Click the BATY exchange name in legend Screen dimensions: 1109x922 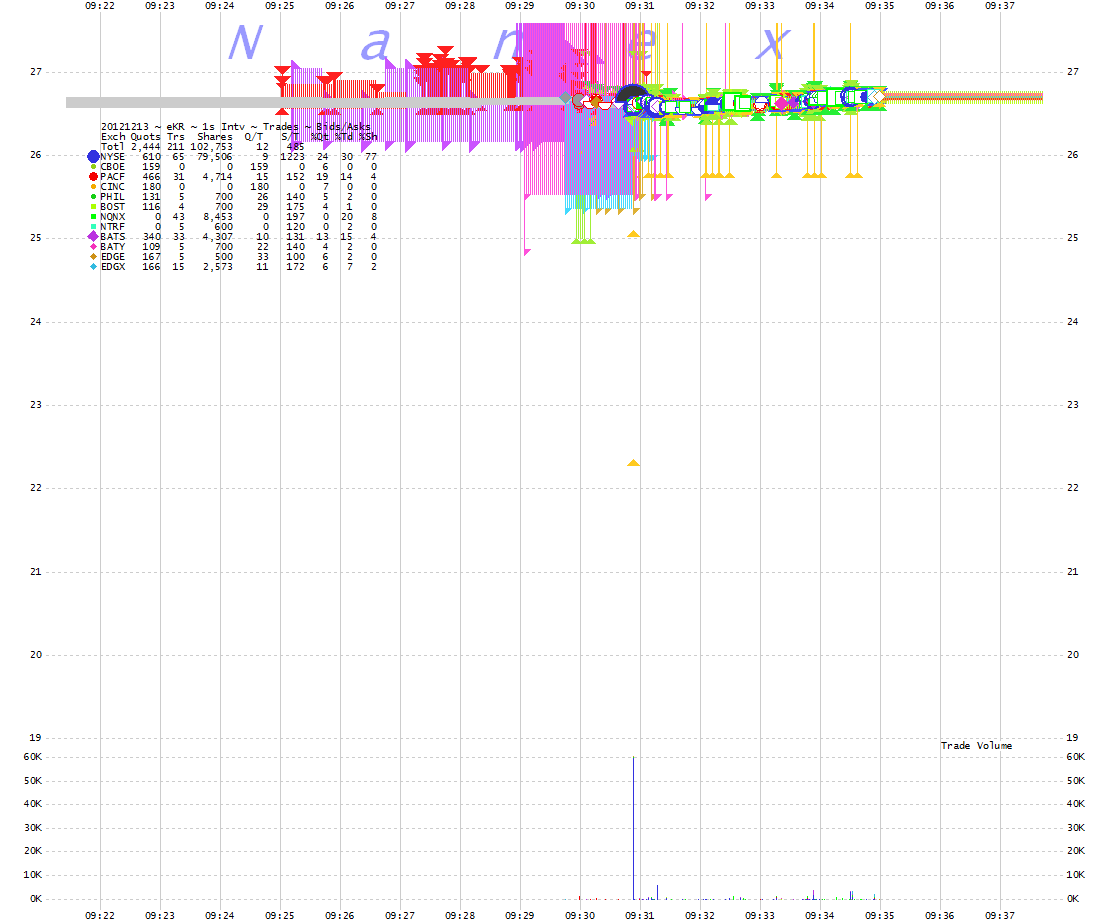pyautogui.click(x=112, y=247)
